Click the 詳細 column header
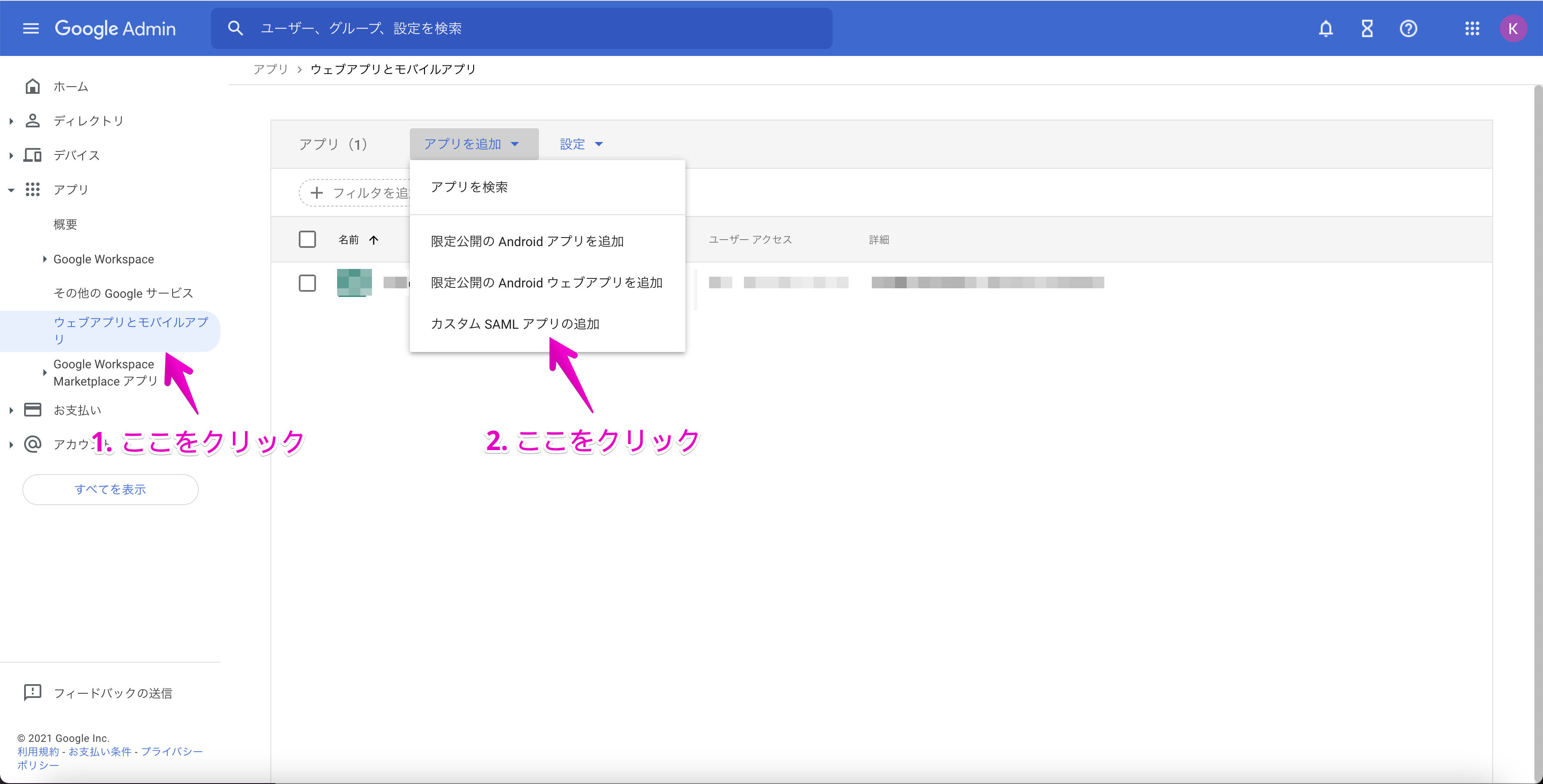 (x=879, y=240)
